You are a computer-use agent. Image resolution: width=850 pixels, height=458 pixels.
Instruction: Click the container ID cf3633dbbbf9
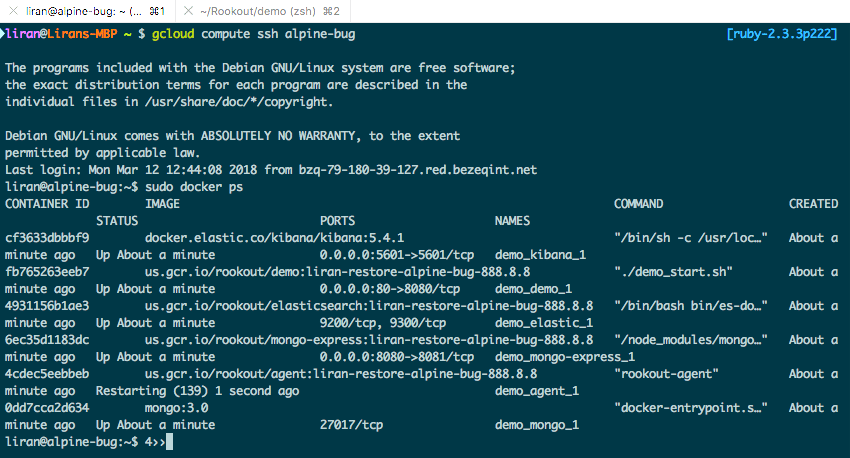click(x=47, y=238)
